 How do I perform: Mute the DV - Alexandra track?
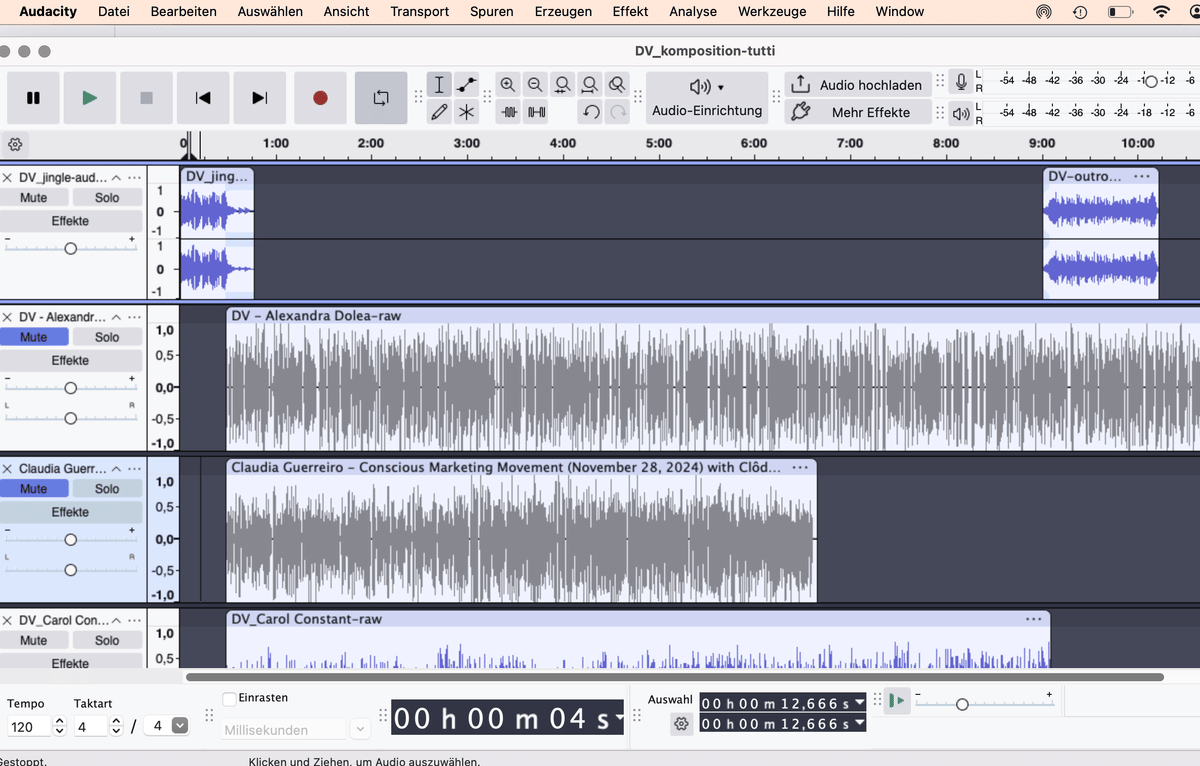(35, 336)
